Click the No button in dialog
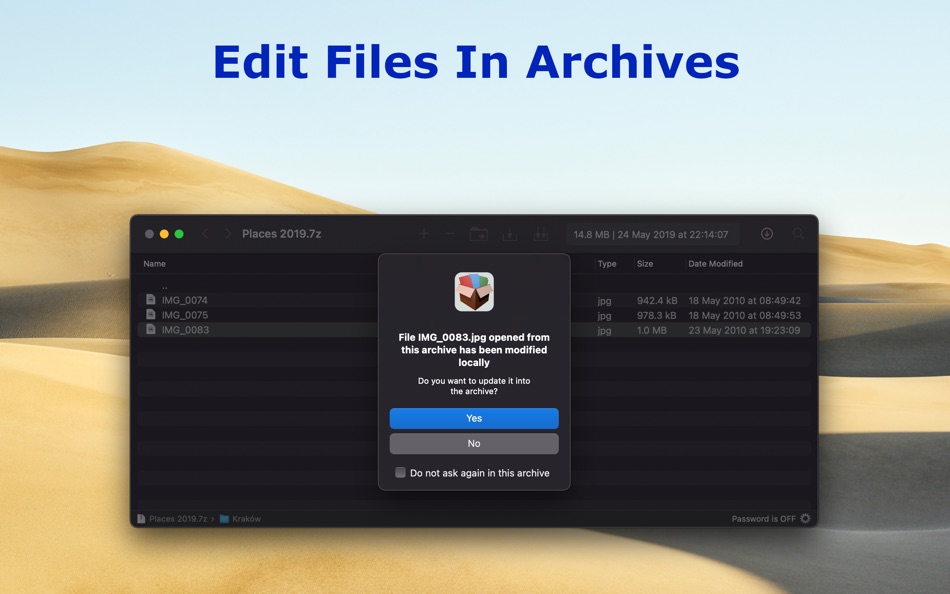950x594 pixels. (x=474, y=444)
